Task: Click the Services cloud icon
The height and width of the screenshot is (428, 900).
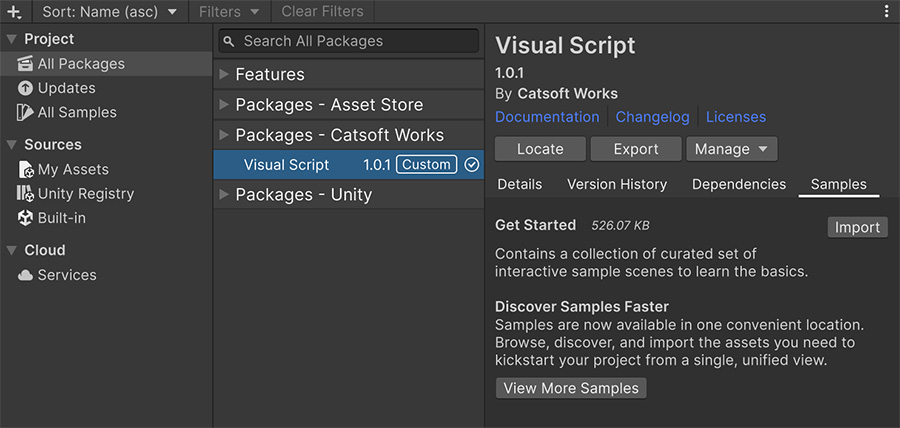Action: point(25,275)
